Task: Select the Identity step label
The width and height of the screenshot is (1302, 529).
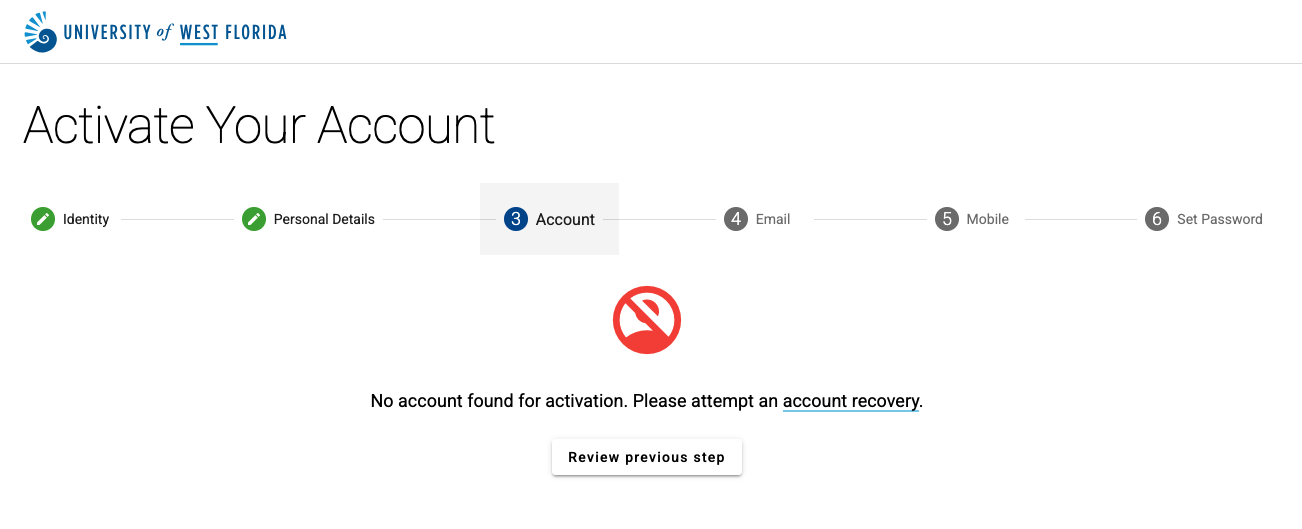Action: pos(86,219)
